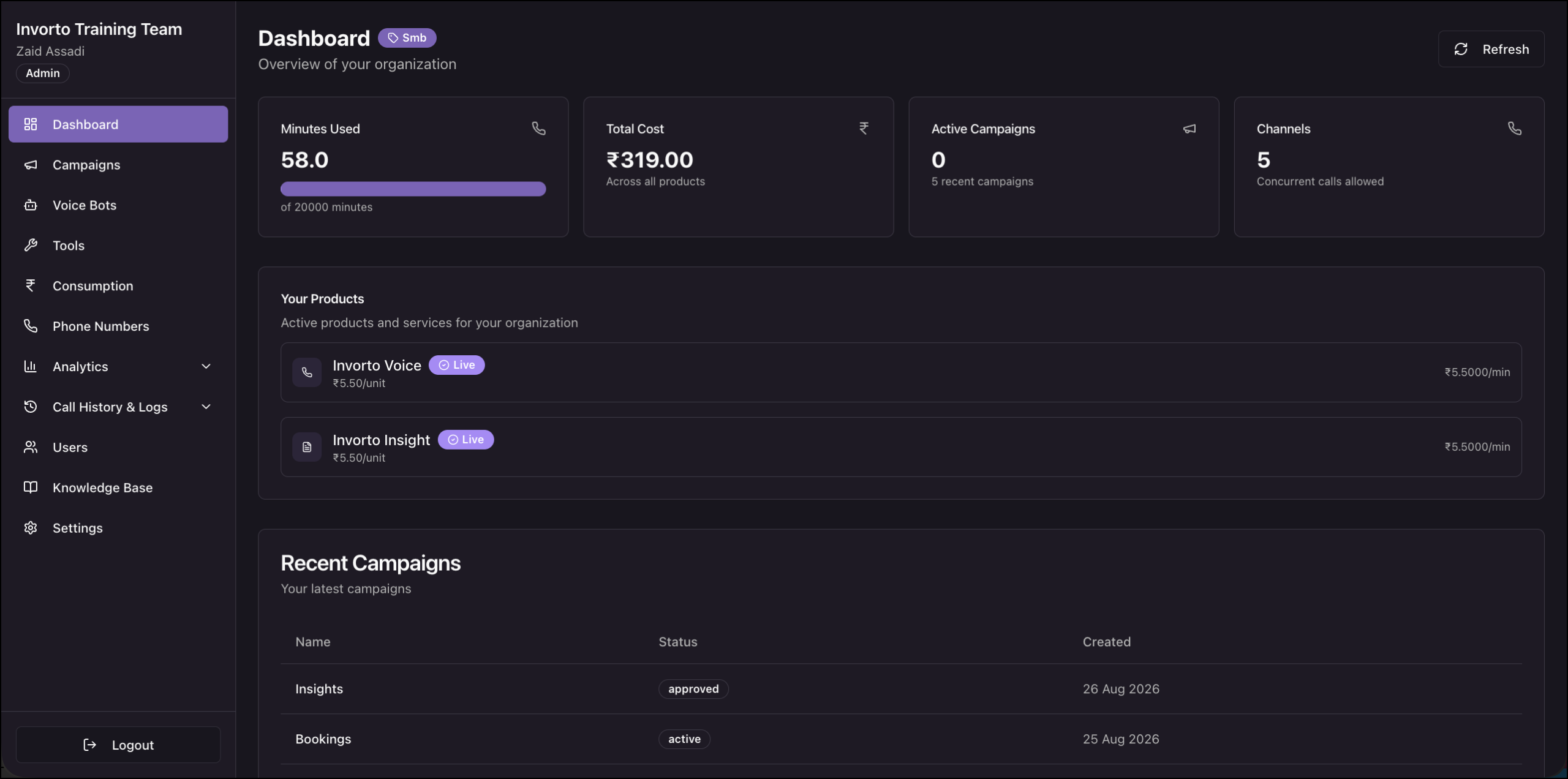Viewport: 1568px width, 779px height.
Task: Go to Settings page
Action: [118, 528]
